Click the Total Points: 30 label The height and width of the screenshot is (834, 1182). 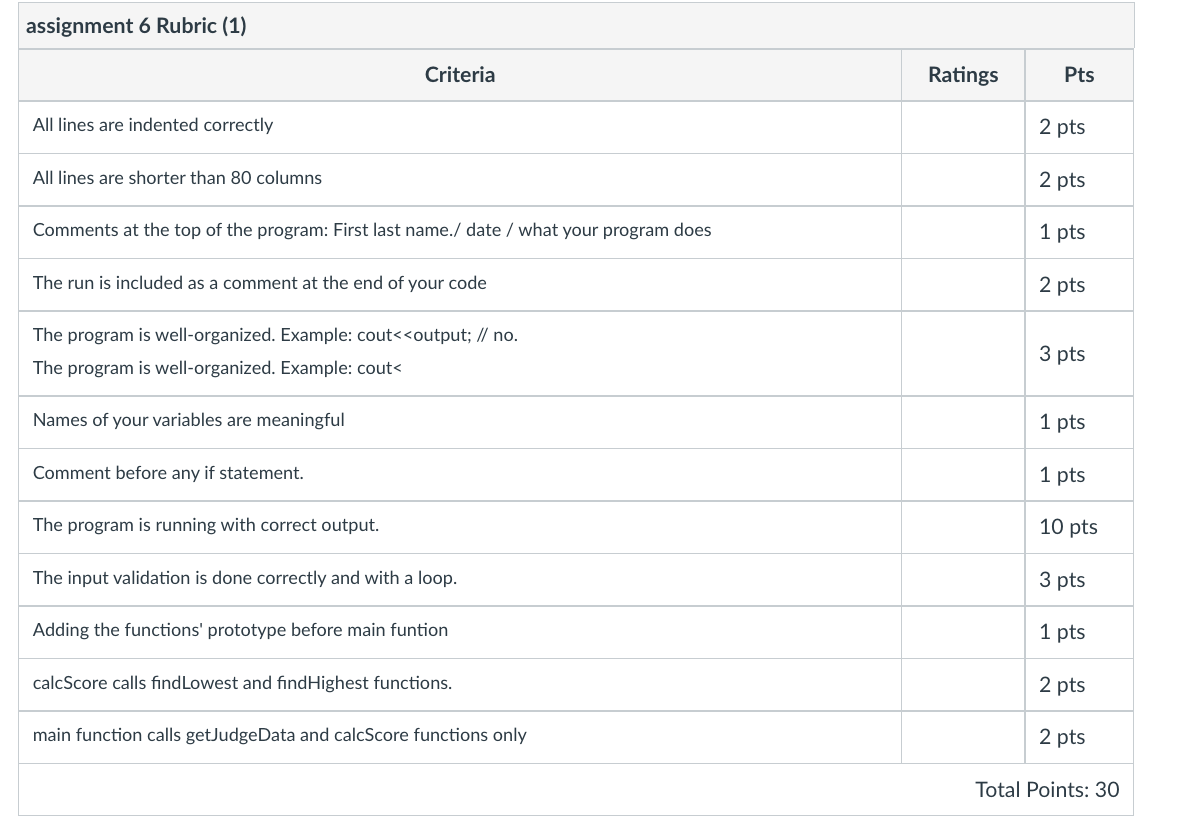pos(1047,790)
